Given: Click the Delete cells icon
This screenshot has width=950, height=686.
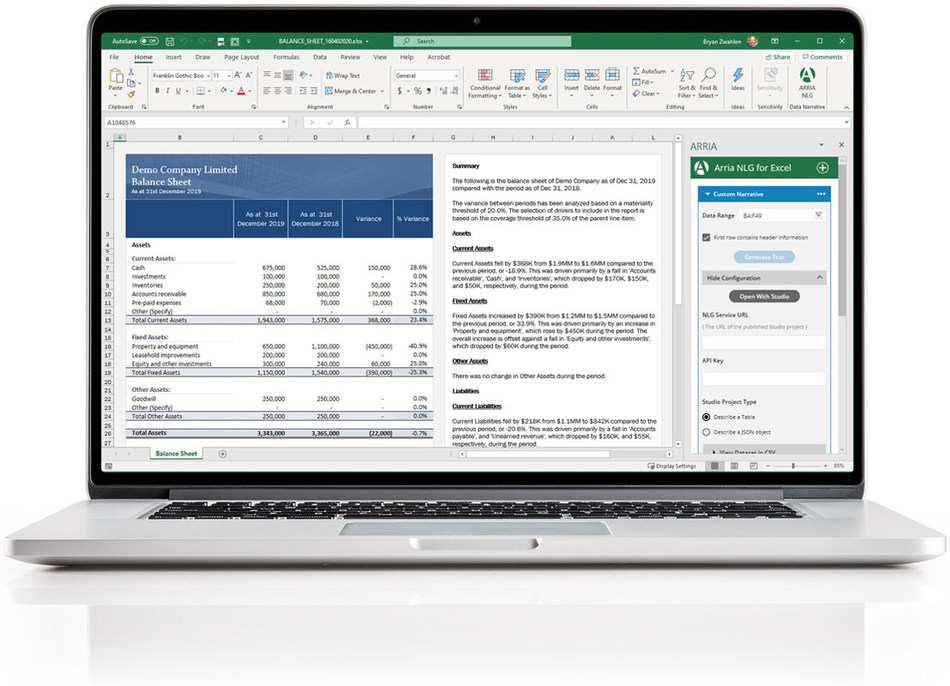Looking at the screenshot, I should point(592,75).
